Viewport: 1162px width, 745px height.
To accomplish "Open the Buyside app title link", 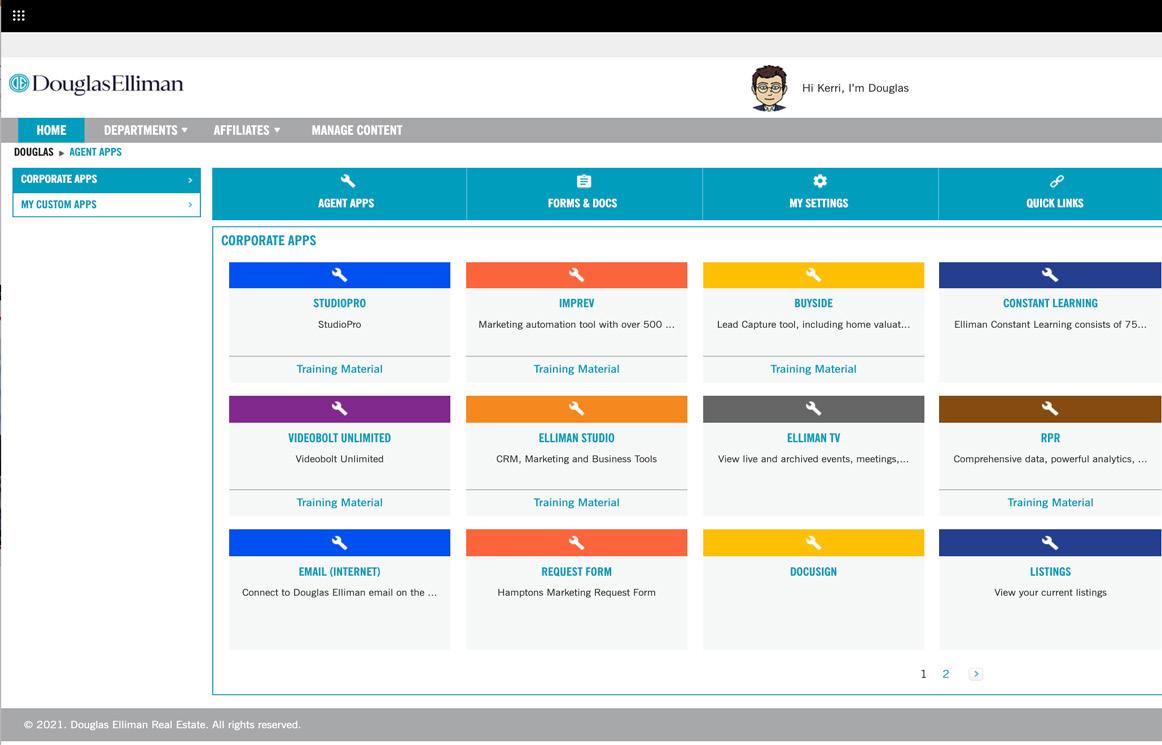I will pyautogui.click(x=813, y=303).
